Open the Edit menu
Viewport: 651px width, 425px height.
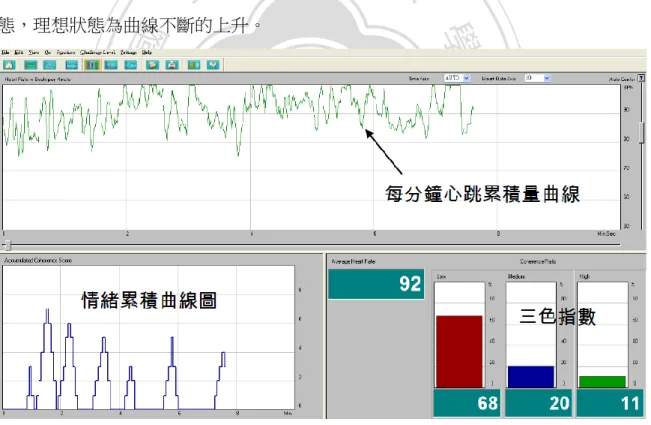click(x=19, y=52)
